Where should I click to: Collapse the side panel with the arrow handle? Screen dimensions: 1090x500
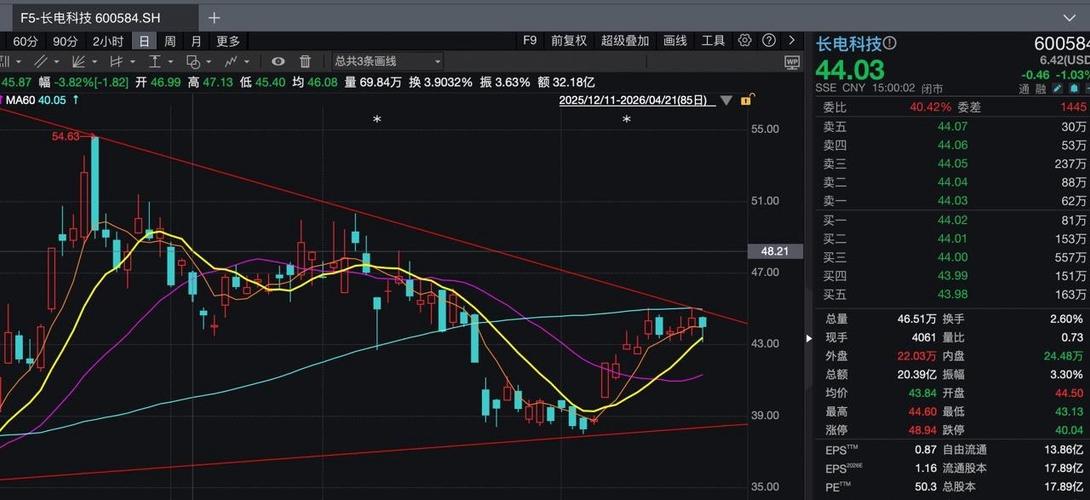tap(808, 339)
